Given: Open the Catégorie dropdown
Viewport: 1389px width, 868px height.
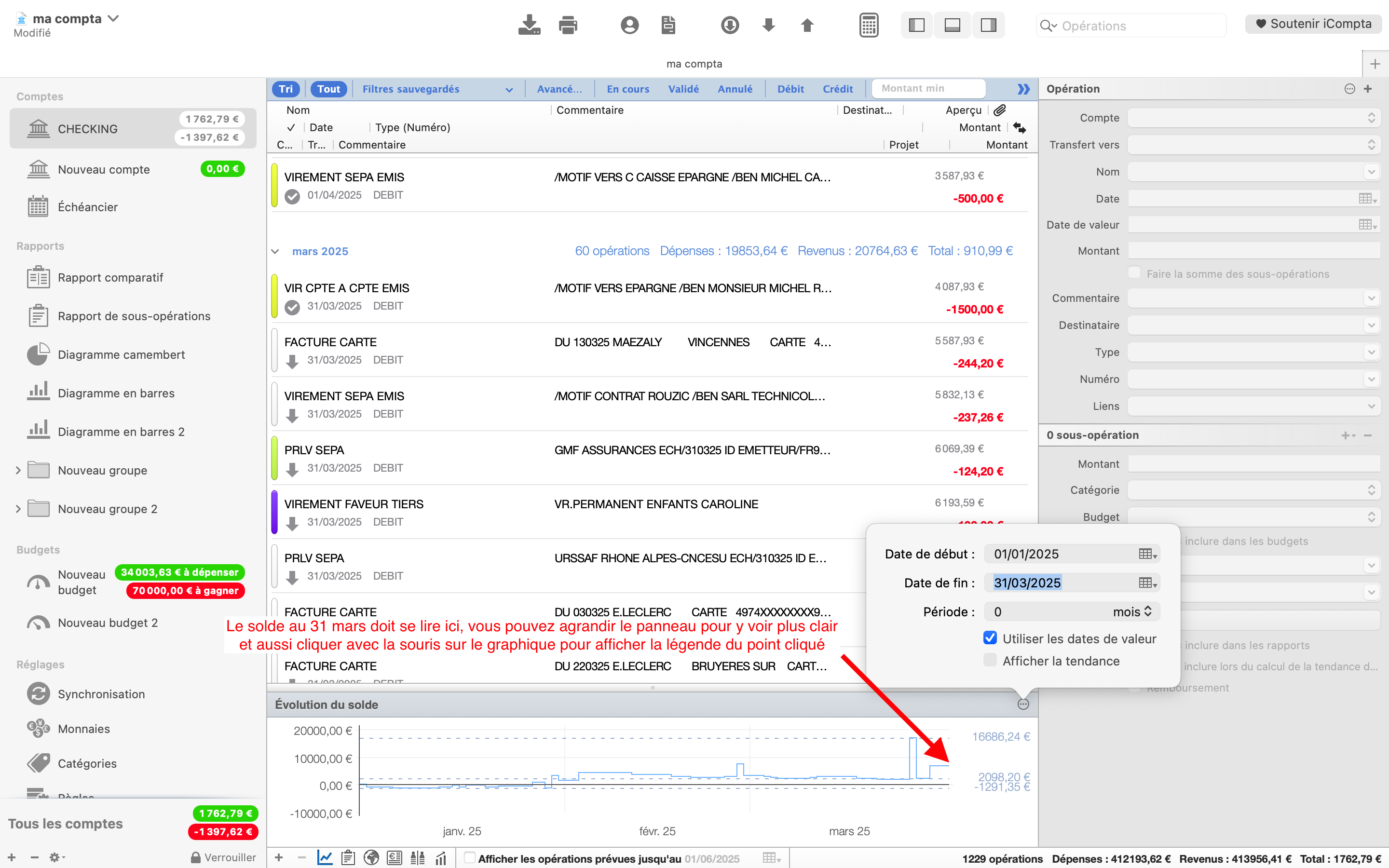Looking at the screenshot, I should click(1253, 489).
